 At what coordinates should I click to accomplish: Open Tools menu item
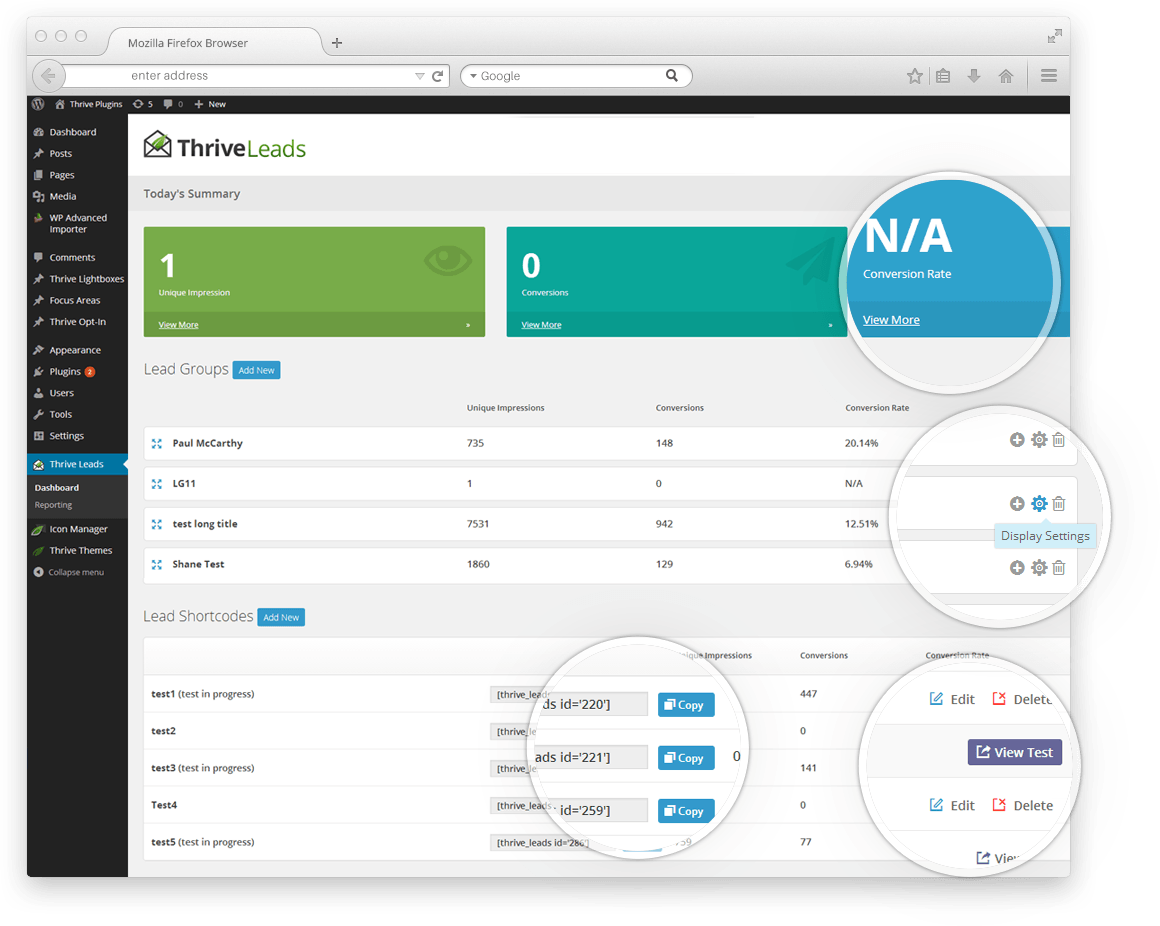(61, 414)
